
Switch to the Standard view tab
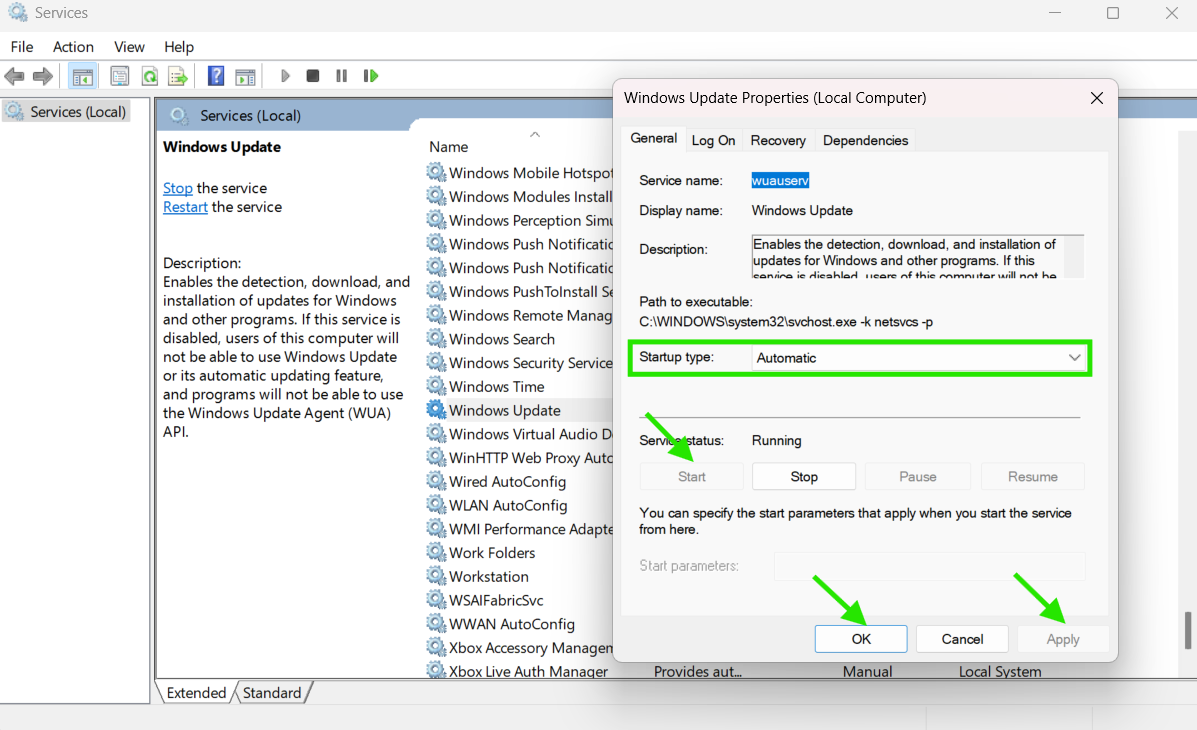tap(272, 693)
